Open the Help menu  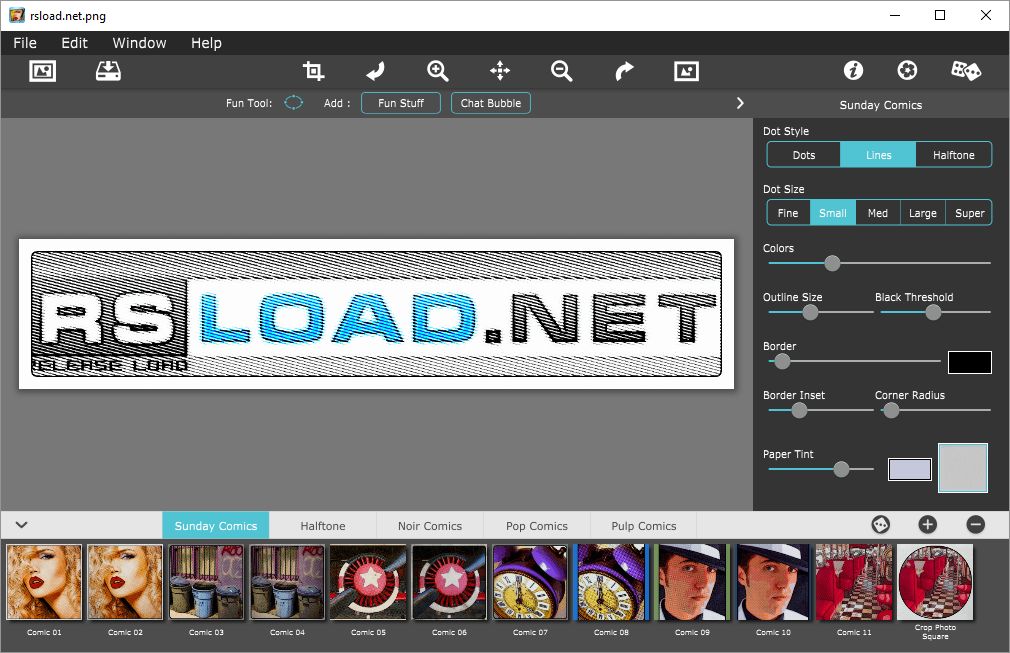coord(206,43)
